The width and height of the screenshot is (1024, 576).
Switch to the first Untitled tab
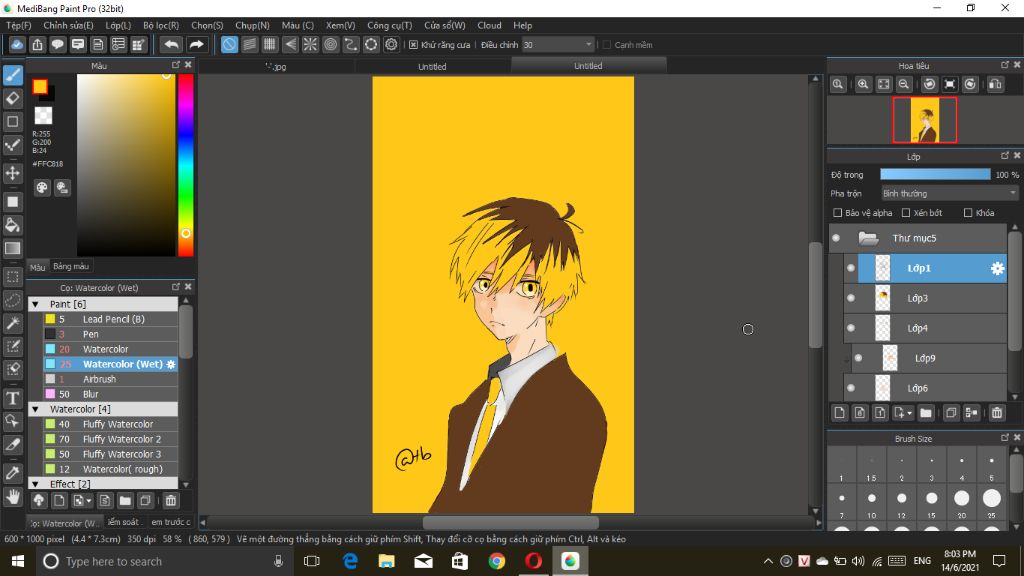tap(432, 67)
